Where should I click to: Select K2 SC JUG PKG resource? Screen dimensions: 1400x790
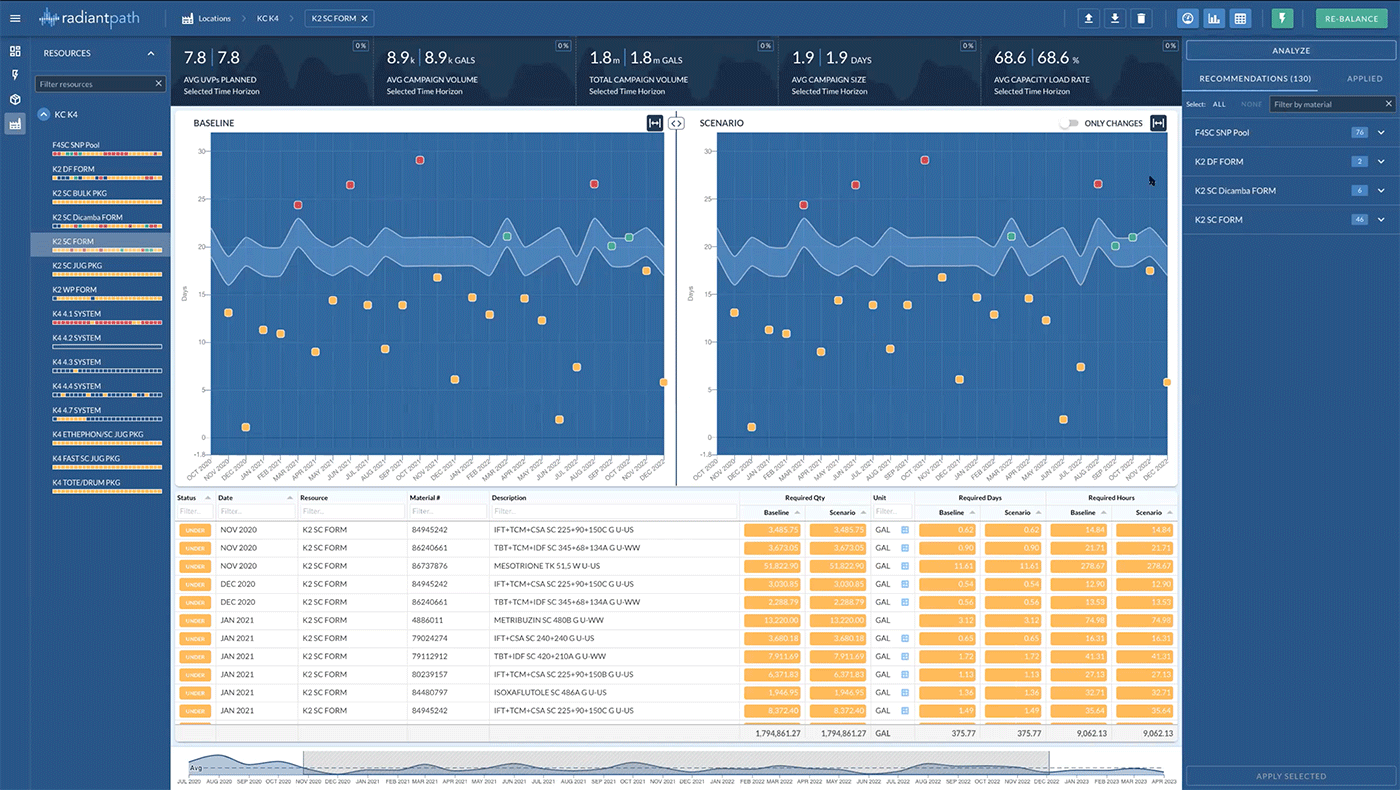pos(77,265)
